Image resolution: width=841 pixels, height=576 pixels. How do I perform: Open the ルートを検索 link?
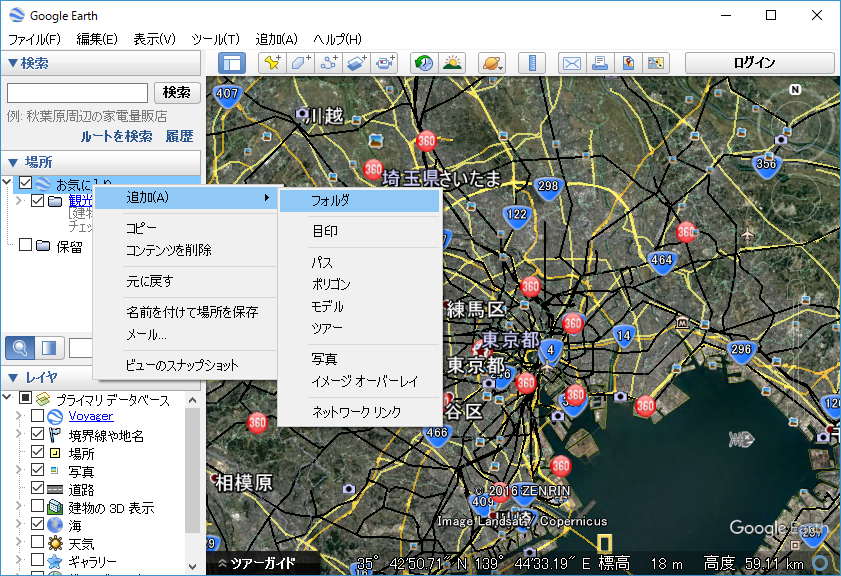(116, 136)
